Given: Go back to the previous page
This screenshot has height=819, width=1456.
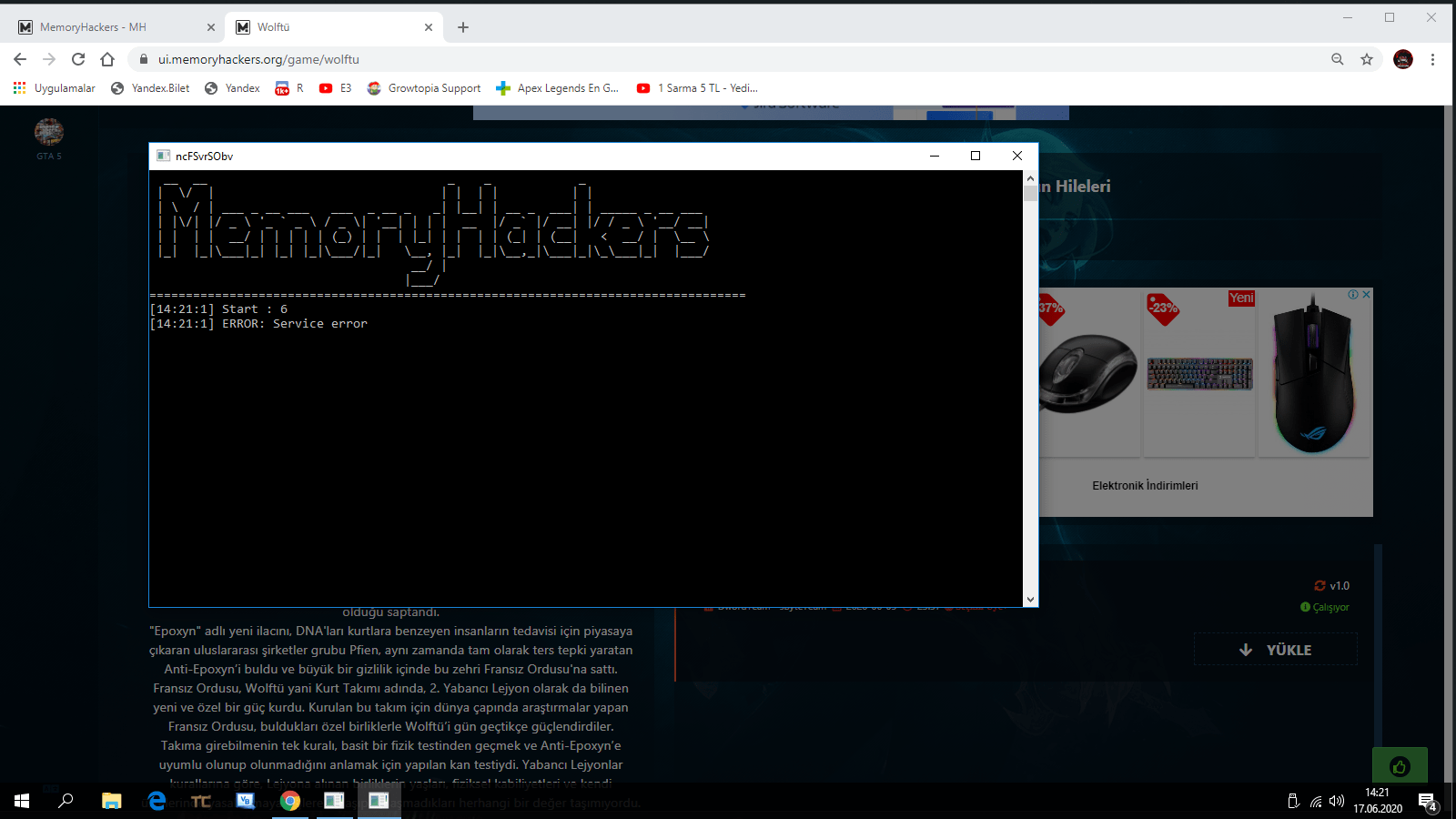Looking at the screenshot, I should click(x=20, y=59).
